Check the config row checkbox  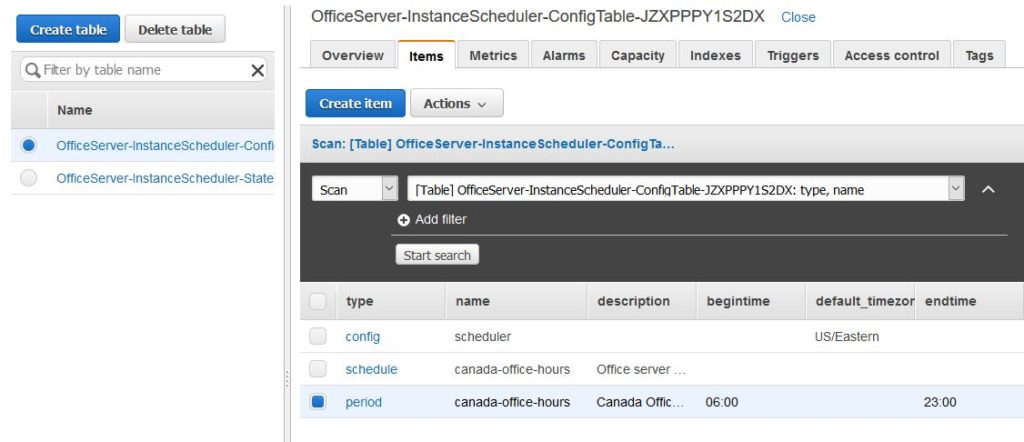point(318,337)
